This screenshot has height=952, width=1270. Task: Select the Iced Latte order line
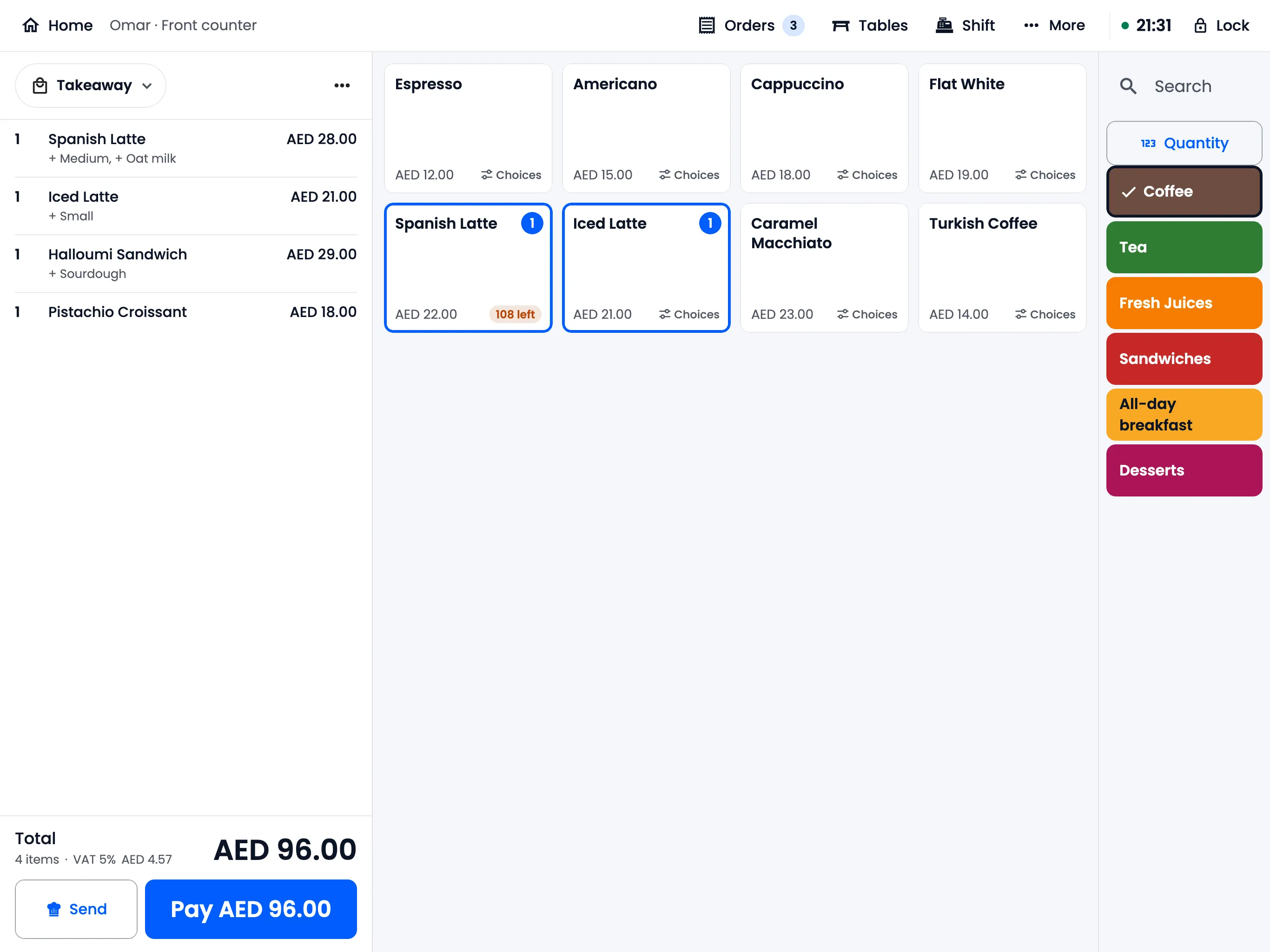(x=185, y=206)
